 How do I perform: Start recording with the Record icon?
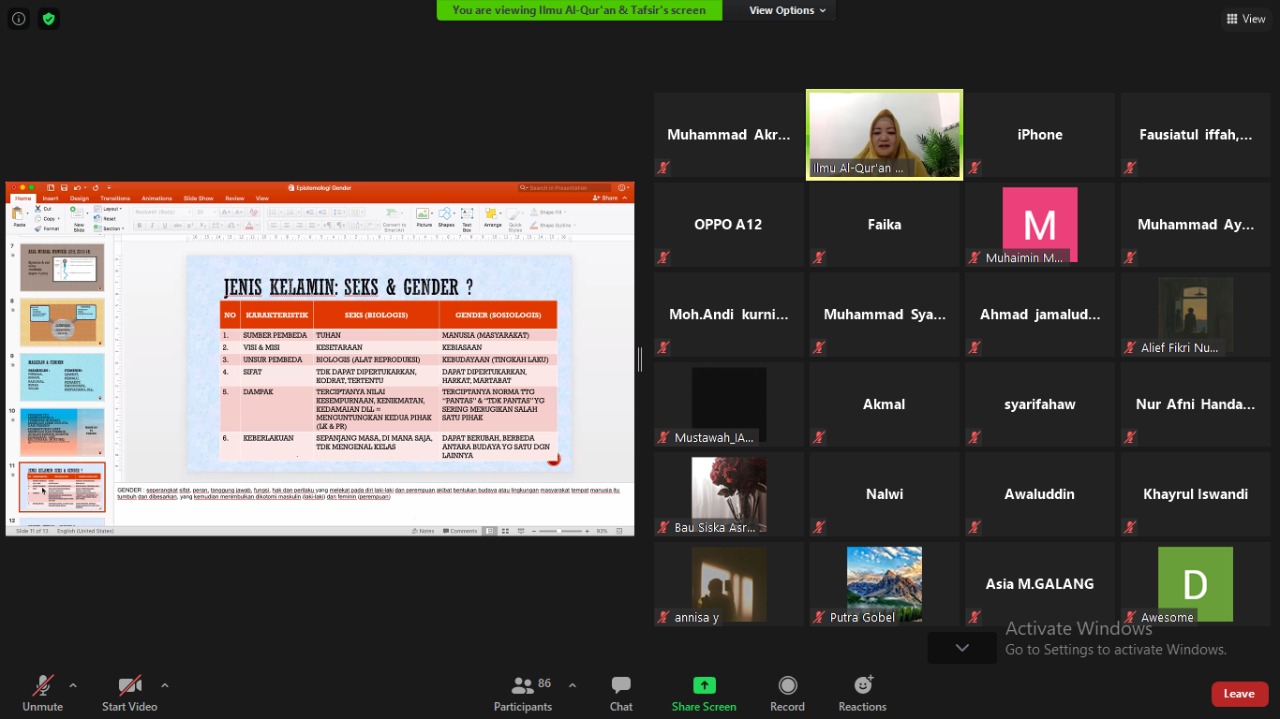click(787, 686)
